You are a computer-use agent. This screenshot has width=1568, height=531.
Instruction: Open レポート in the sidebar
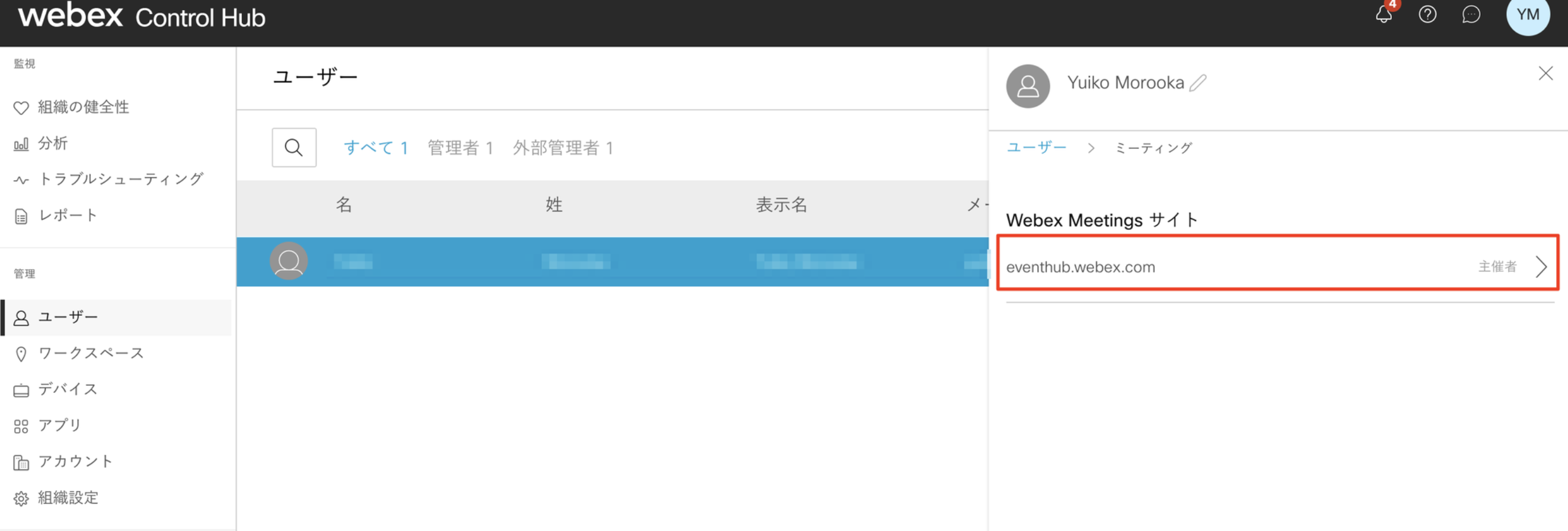[55, 215]
